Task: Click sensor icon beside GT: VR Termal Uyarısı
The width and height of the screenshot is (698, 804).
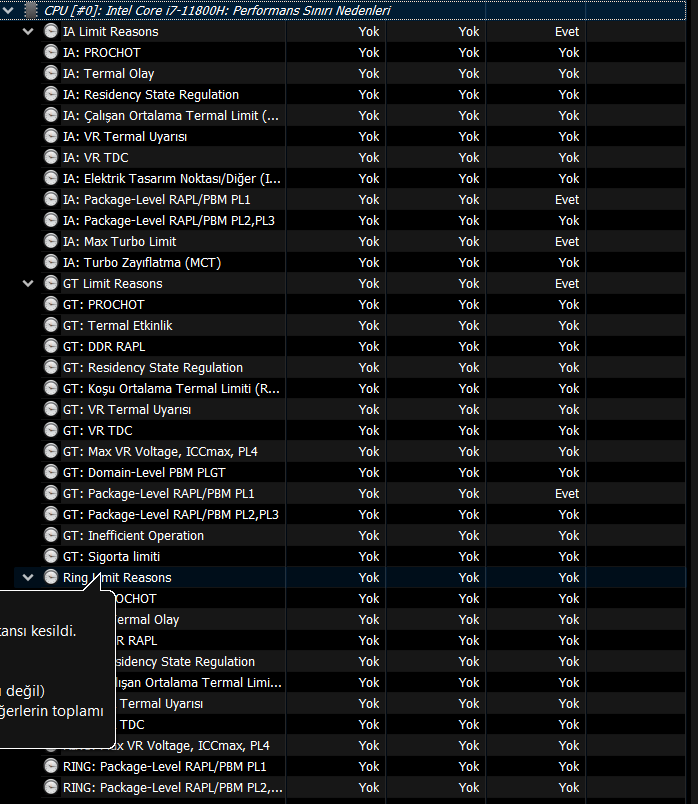Action: click(51, 410)
